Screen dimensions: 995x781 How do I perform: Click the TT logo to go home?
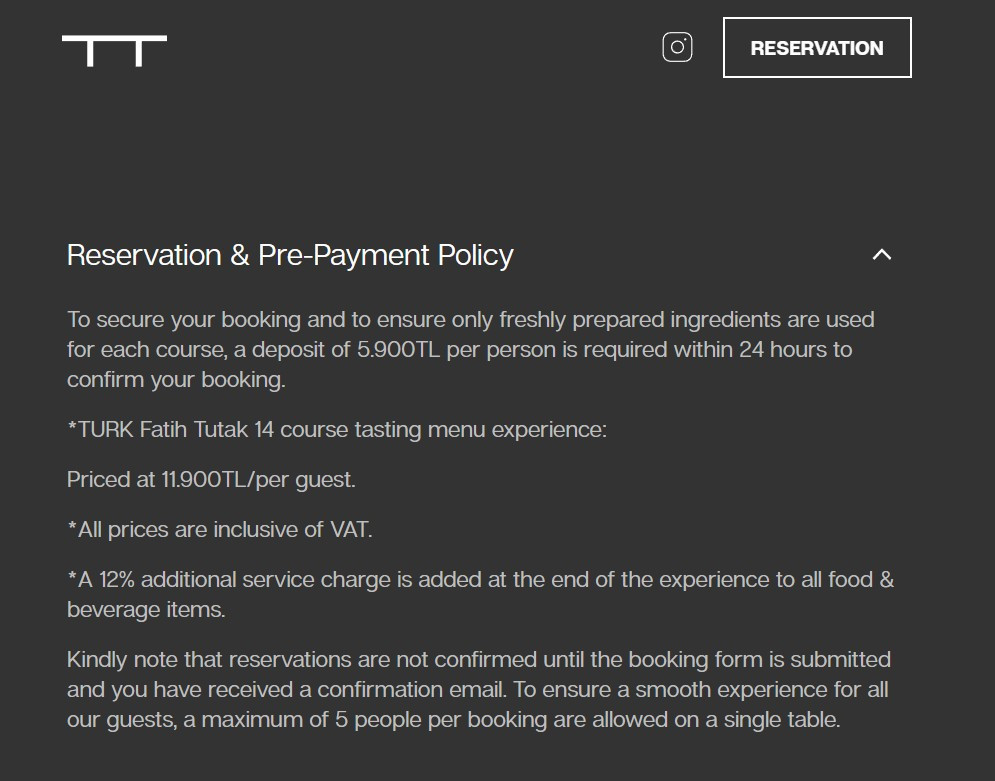[114, 51]
